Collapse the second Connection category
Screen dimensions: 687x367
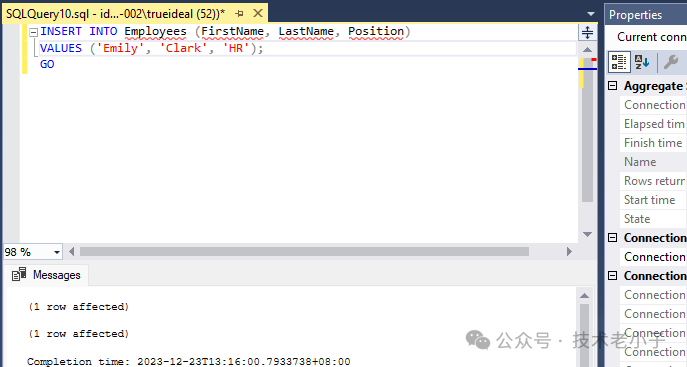pyautogui.click(x=613, y=276)
